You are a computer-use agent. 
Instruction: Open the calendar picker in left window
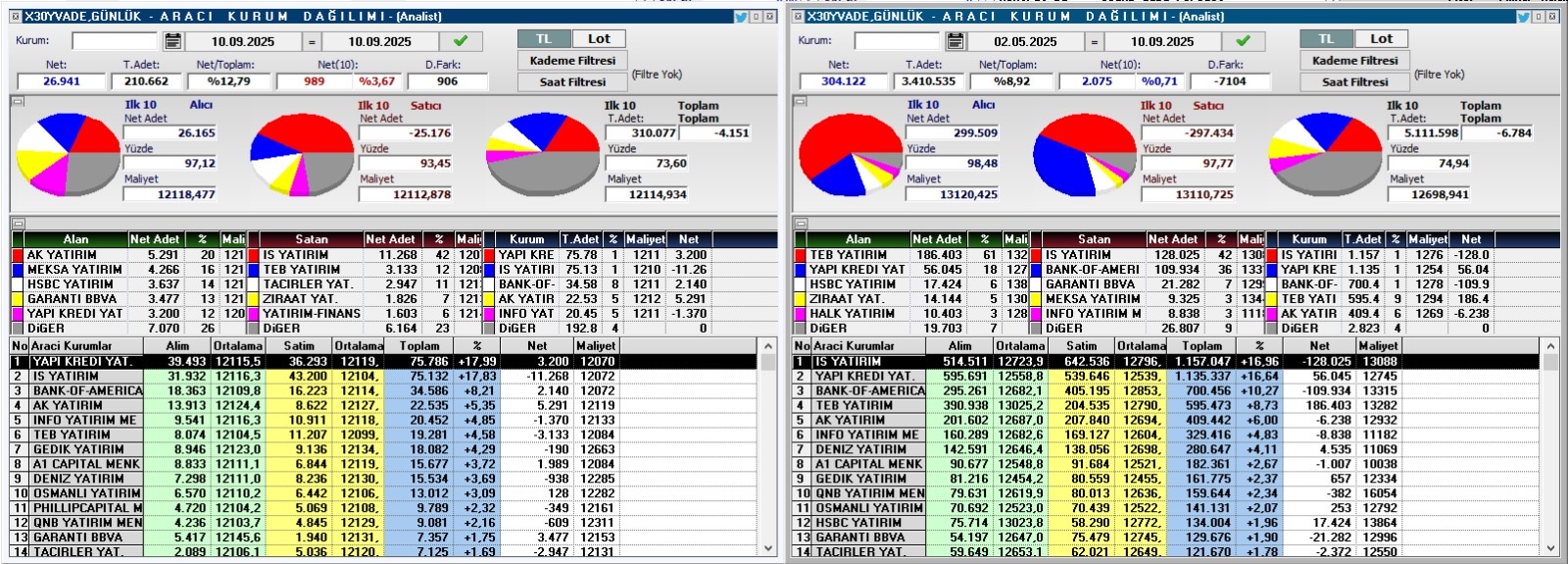coord(172,41)
